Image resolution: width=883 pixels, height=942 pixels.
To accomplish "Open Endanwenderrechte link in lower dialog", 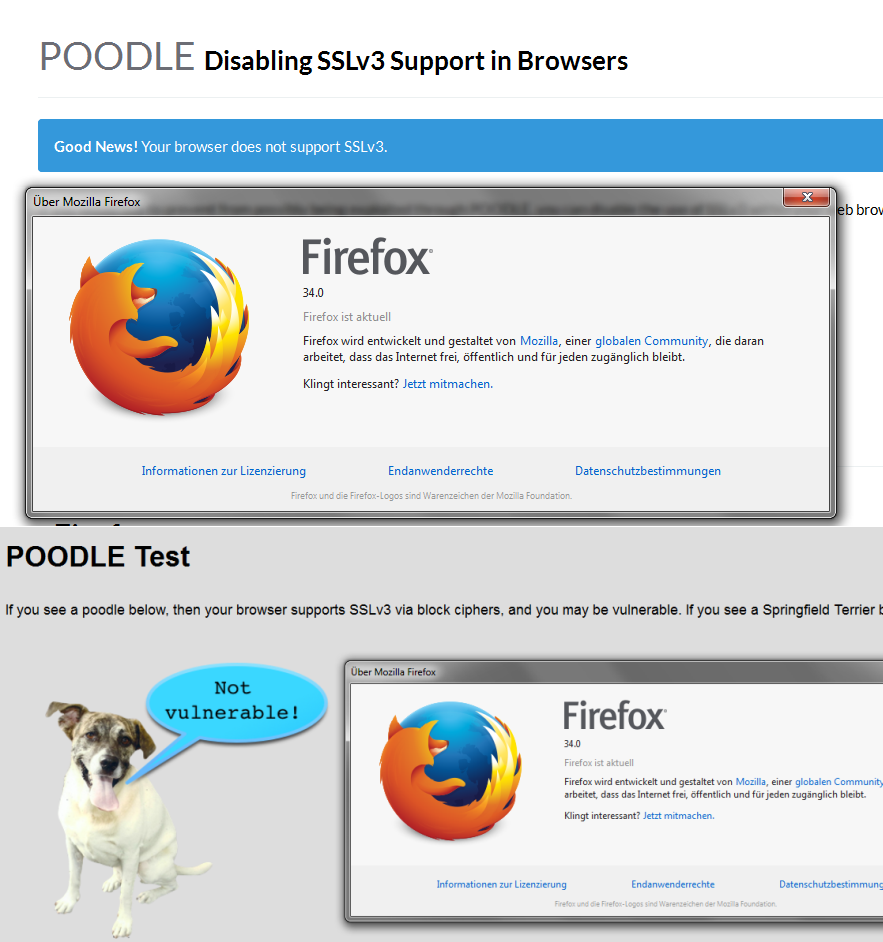I will [x=673, y=884].
